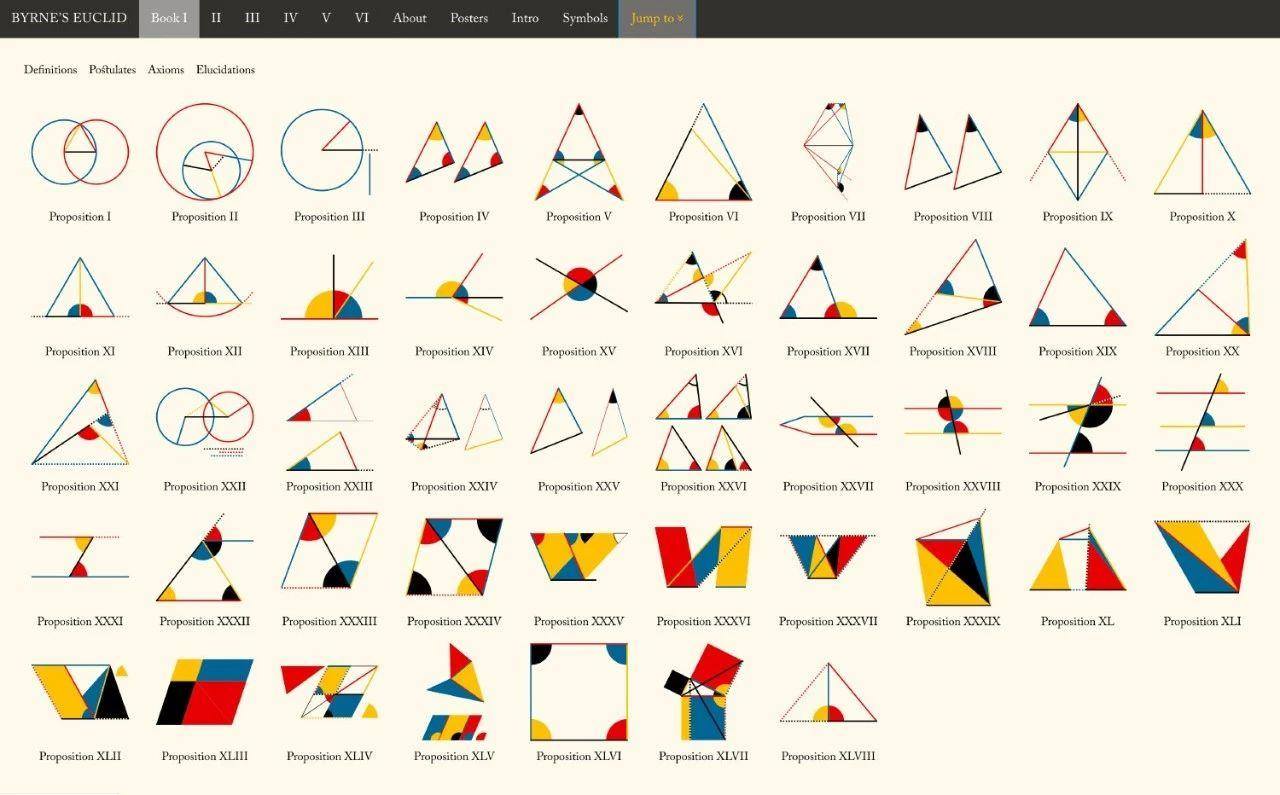View the Proposition XLI diagram
Screen dimensions: 1280x795
pos(1202,557)
